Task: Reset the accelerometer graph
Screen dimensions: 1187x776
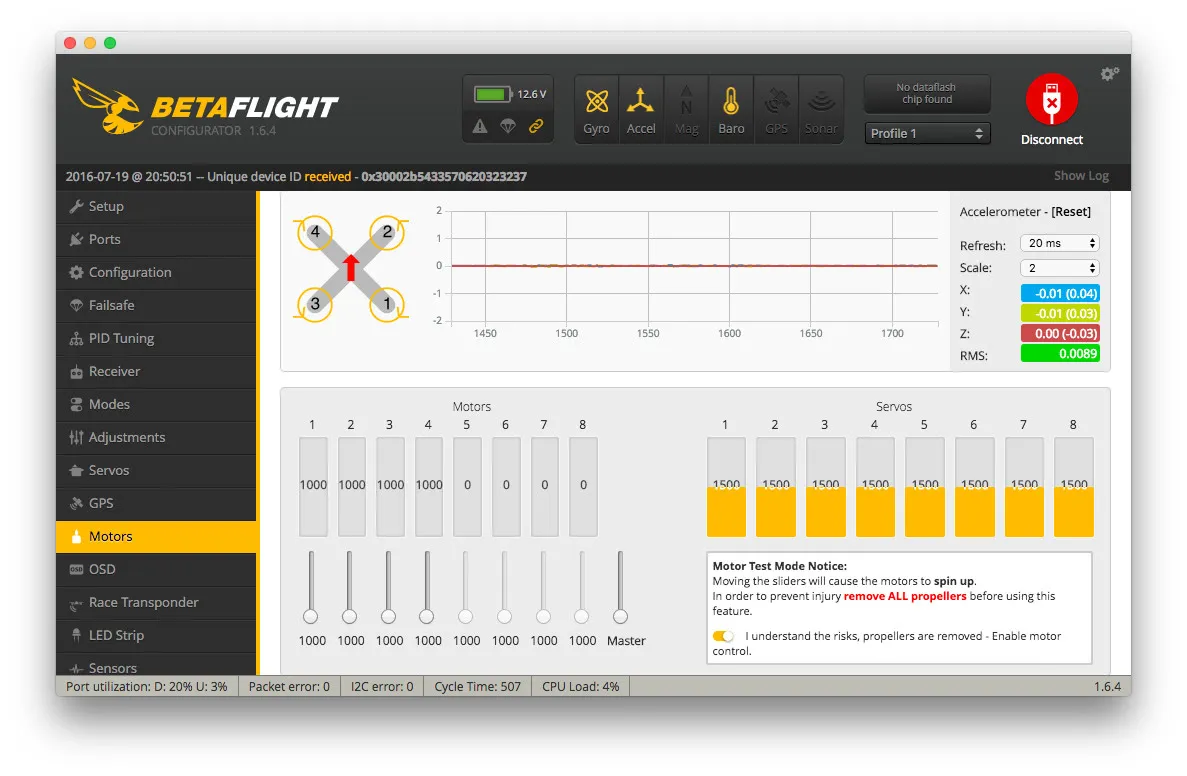Action: pyautogui.click(x=1071, y=212)
